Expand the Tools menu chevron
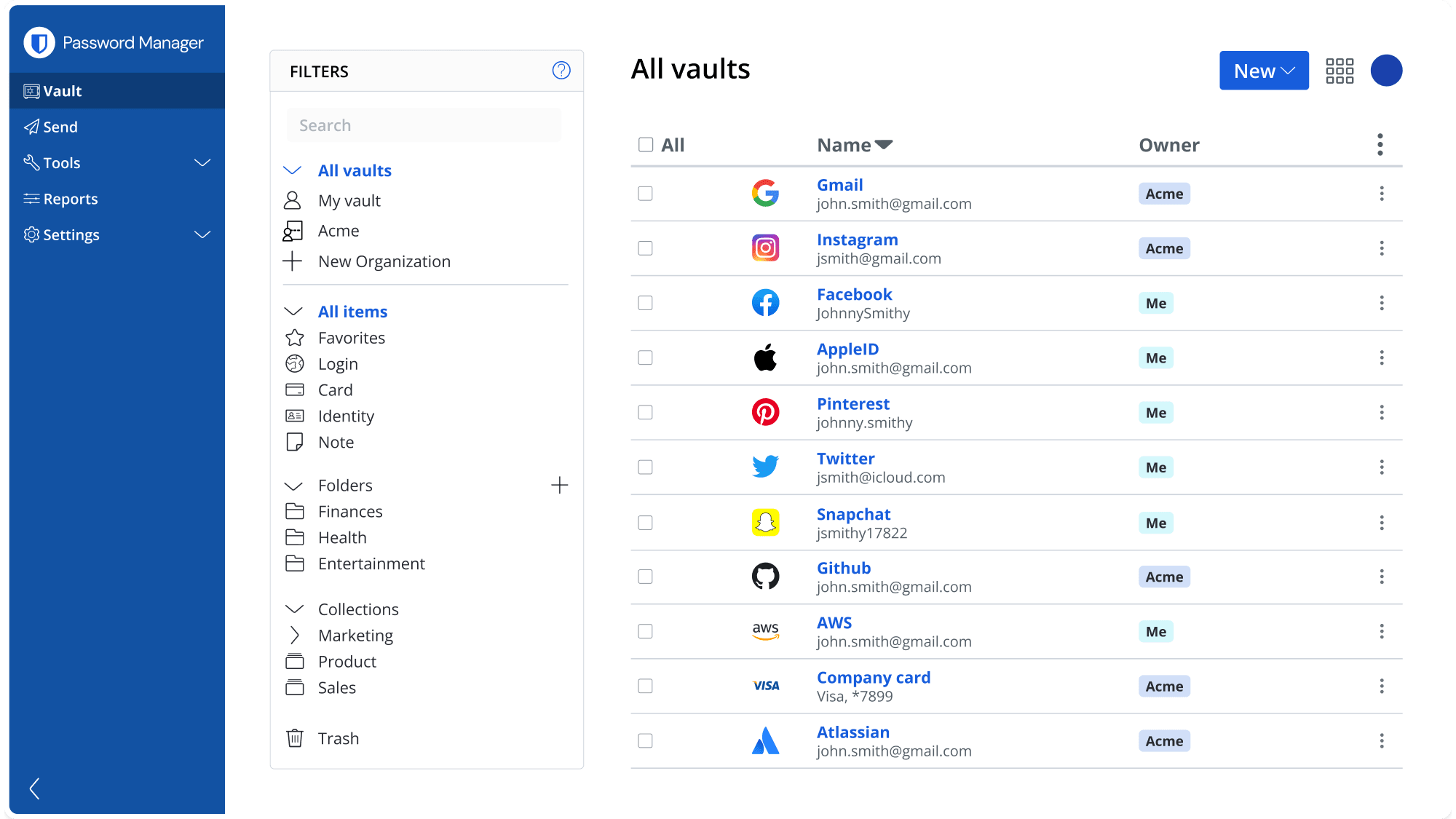 coord(202,163)
